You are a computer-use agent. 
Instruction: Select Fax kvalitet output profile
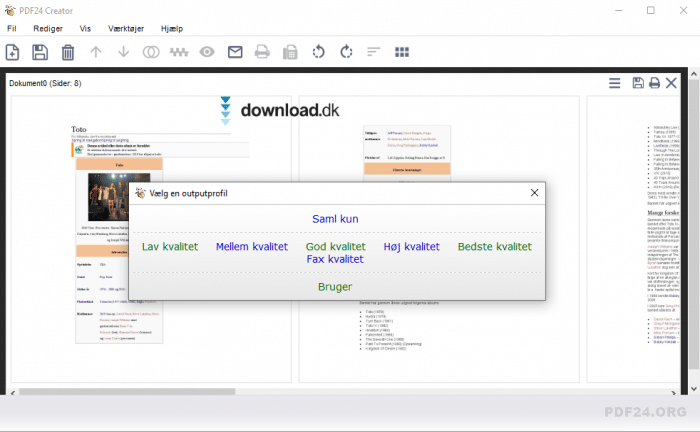(335, 259)
